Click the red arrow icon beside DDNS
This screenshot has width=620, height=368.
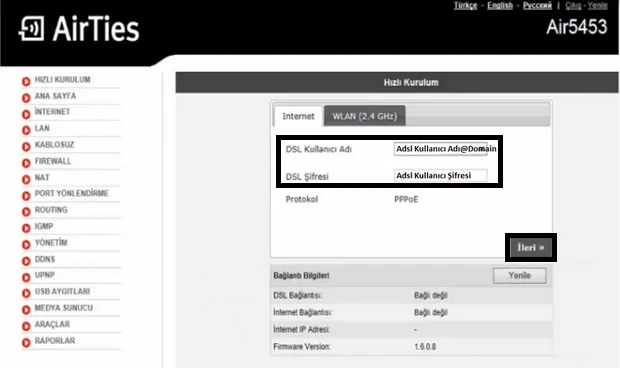(26, 261)
